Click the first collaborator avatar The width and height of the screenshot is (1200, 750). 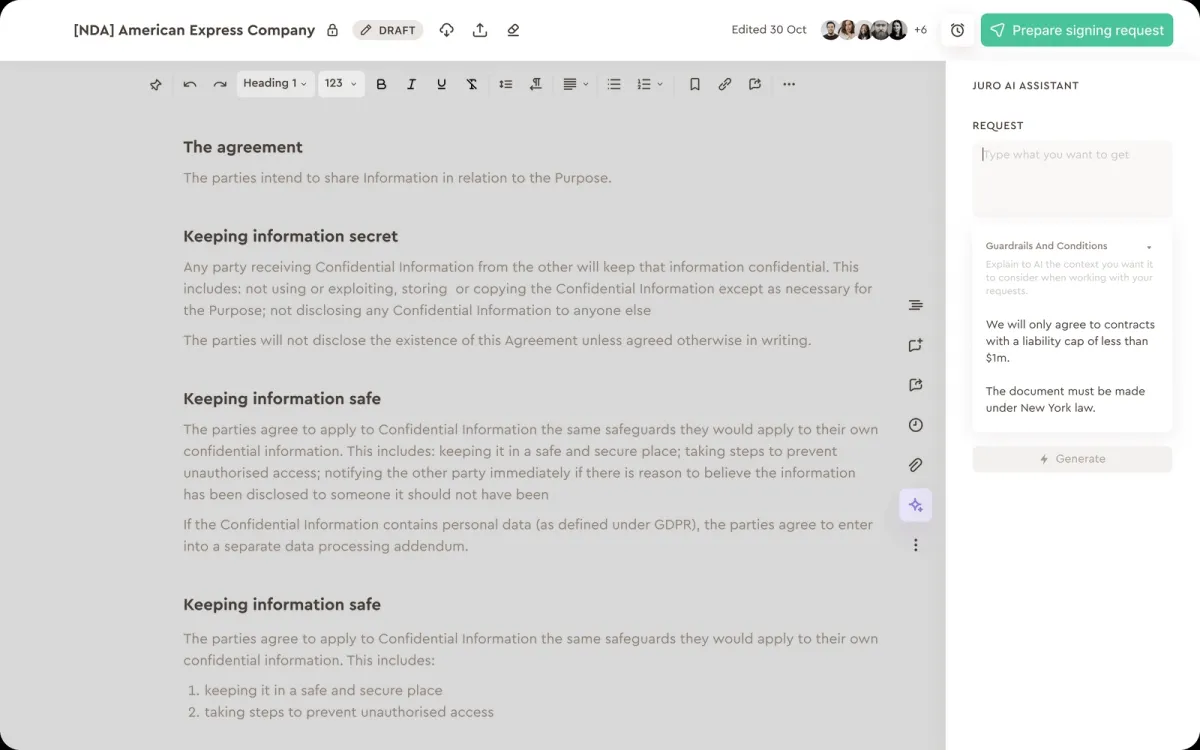coord(830,30)
